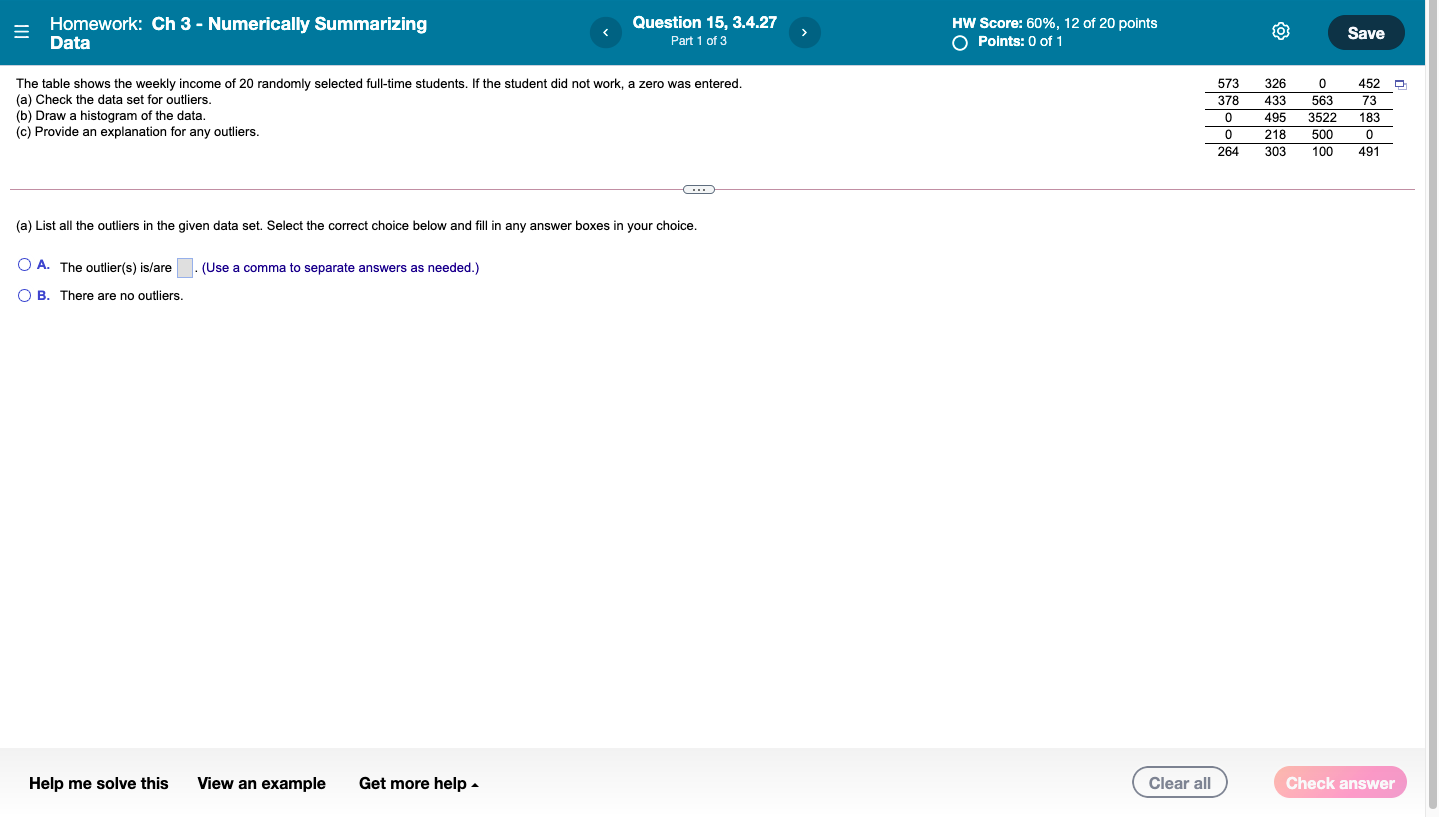Pop out the weekly income data table

pos(1400,85)
